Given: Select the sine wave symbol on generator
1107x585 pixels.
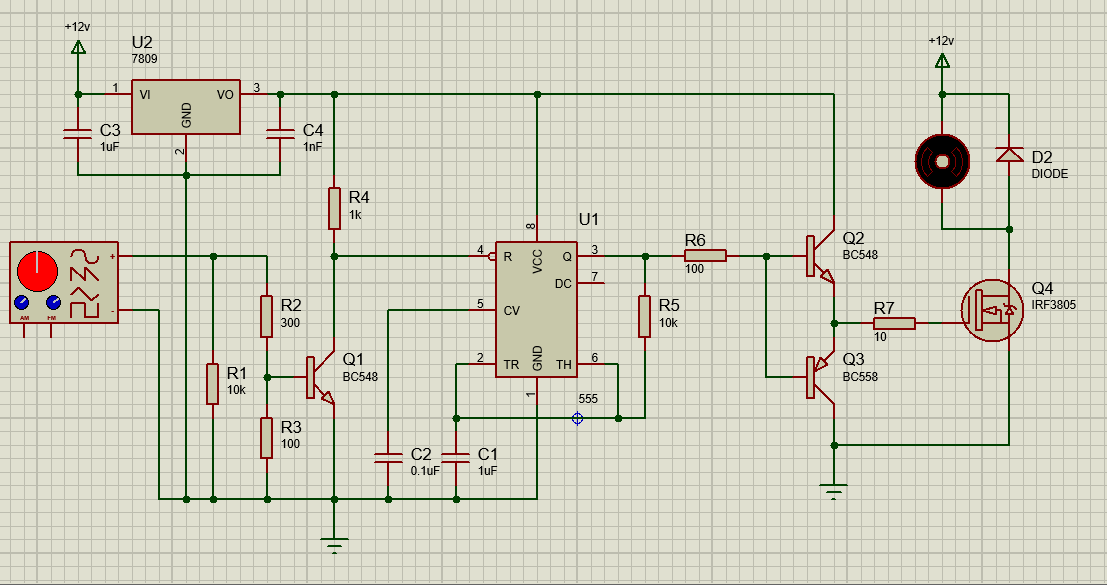Looking at the screenshot, I should coord(91,256).
